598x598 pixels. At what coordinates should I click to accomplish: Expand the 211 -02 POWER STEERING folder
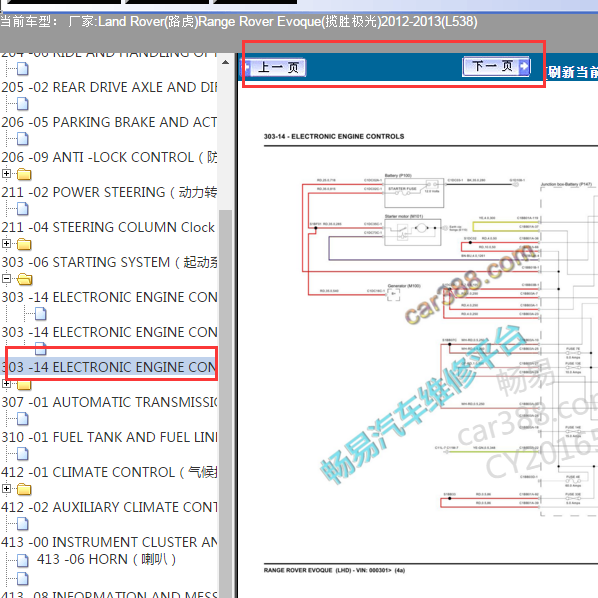point(6,174)
